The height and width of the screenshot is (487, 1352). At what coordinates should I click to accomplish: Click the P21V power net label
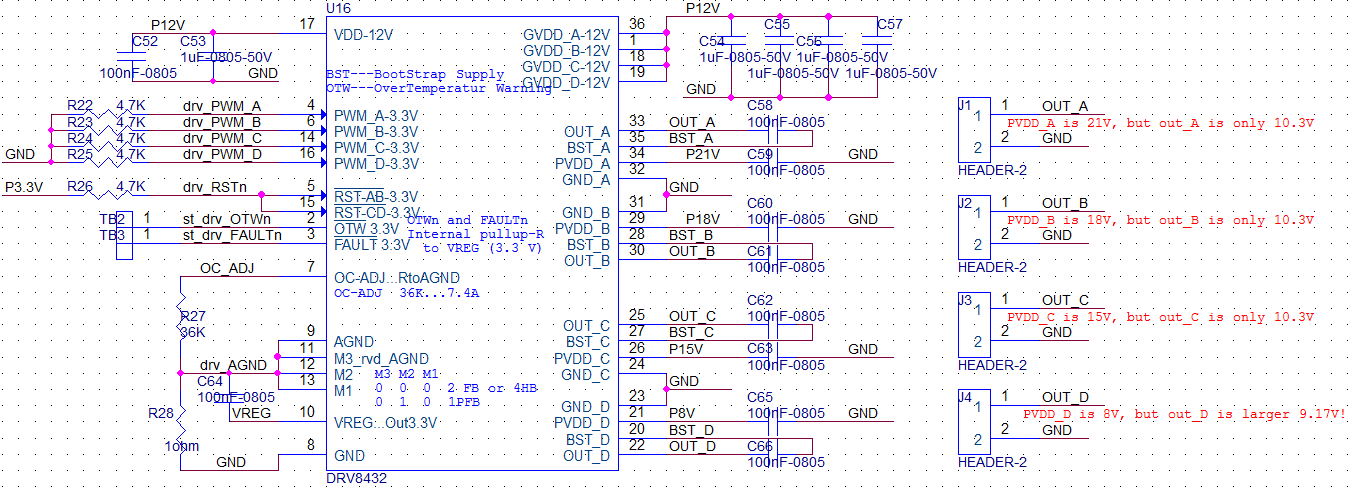pos(703,154)
